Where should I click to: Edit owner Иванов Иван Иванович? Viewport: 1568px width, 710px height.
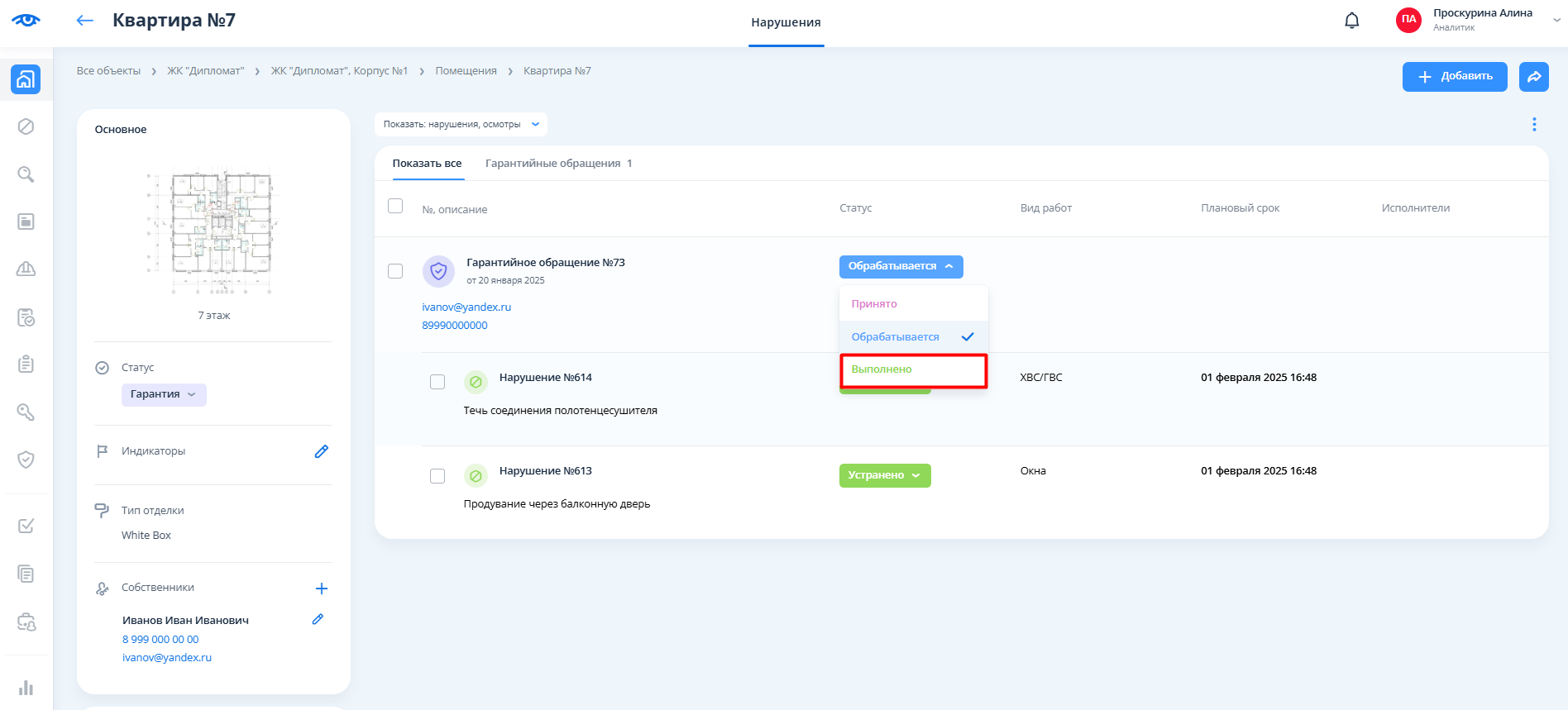tap(318, 619)
